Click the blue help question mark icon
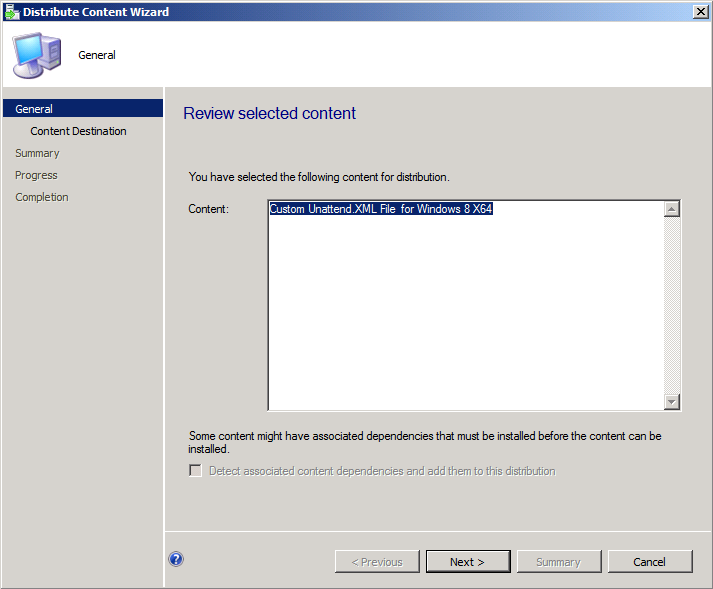Image resolution: width=713 pixels, height=589 pixels. coord(176,559)
